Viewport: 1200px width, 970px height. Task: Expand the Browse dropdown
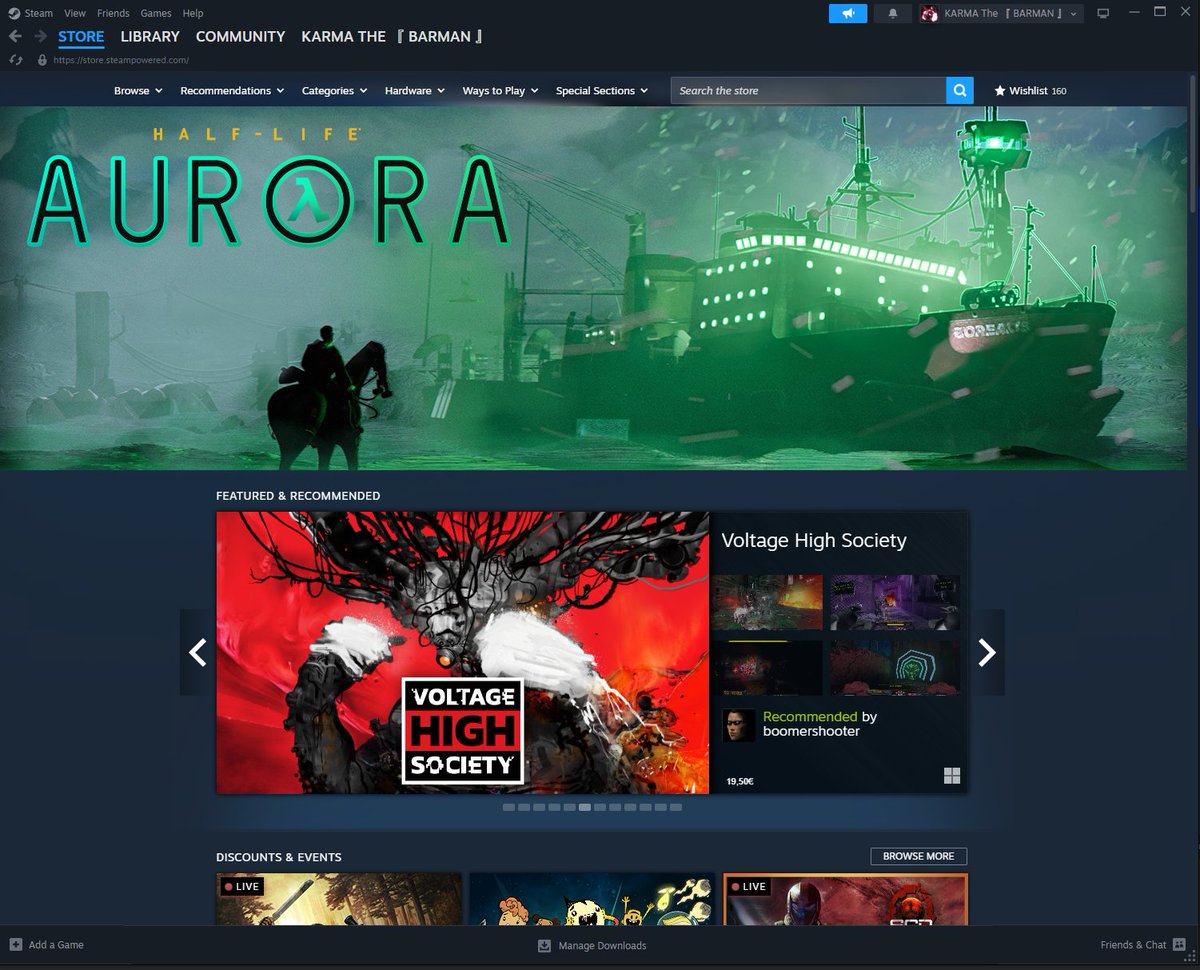(x=138, y=90)
